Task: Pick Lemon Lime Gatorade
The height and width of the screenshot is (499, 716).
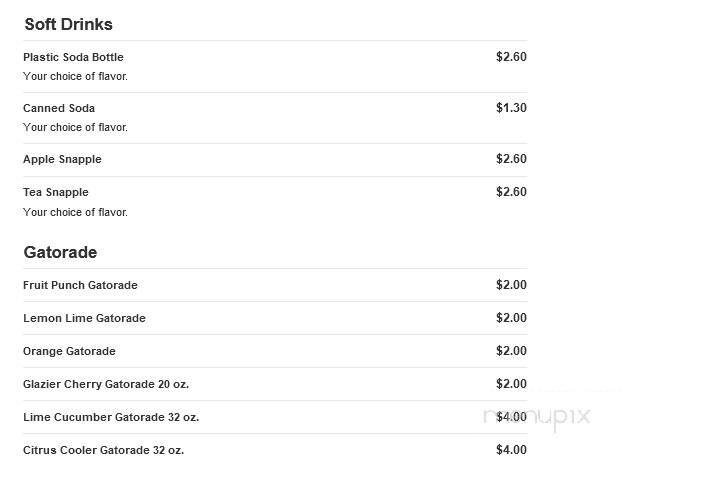Action: pos(84,318)
